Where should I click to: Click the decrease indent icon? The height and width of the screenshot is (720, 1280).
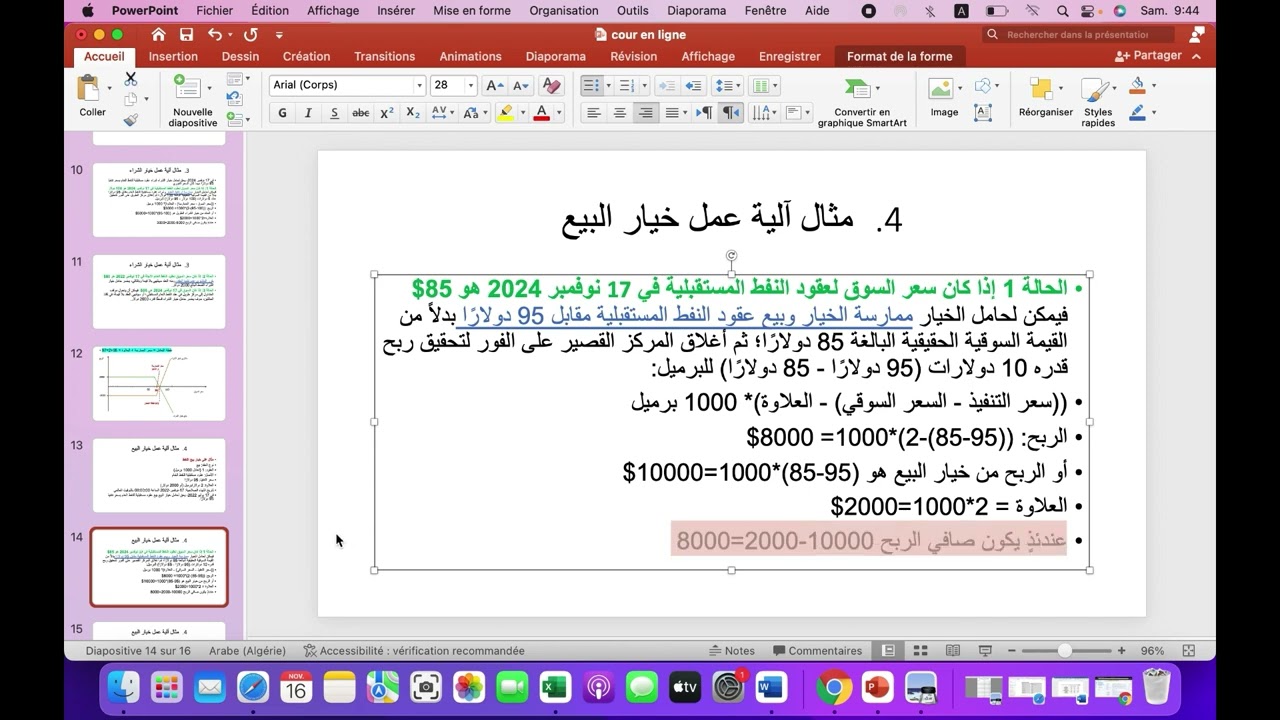(666, 86)
